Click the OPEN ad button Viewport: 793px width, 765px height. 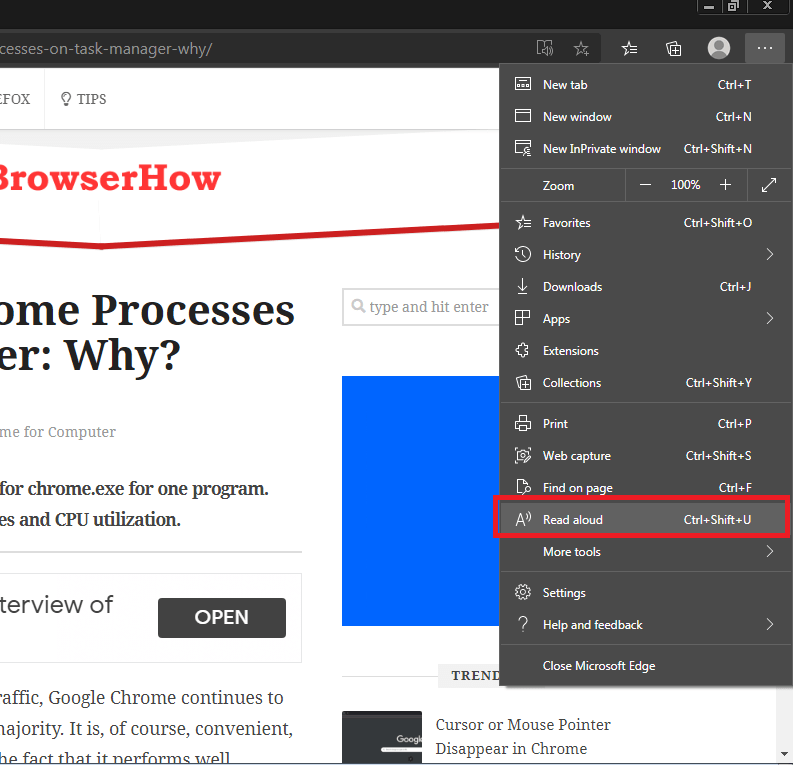click(222, 617)
